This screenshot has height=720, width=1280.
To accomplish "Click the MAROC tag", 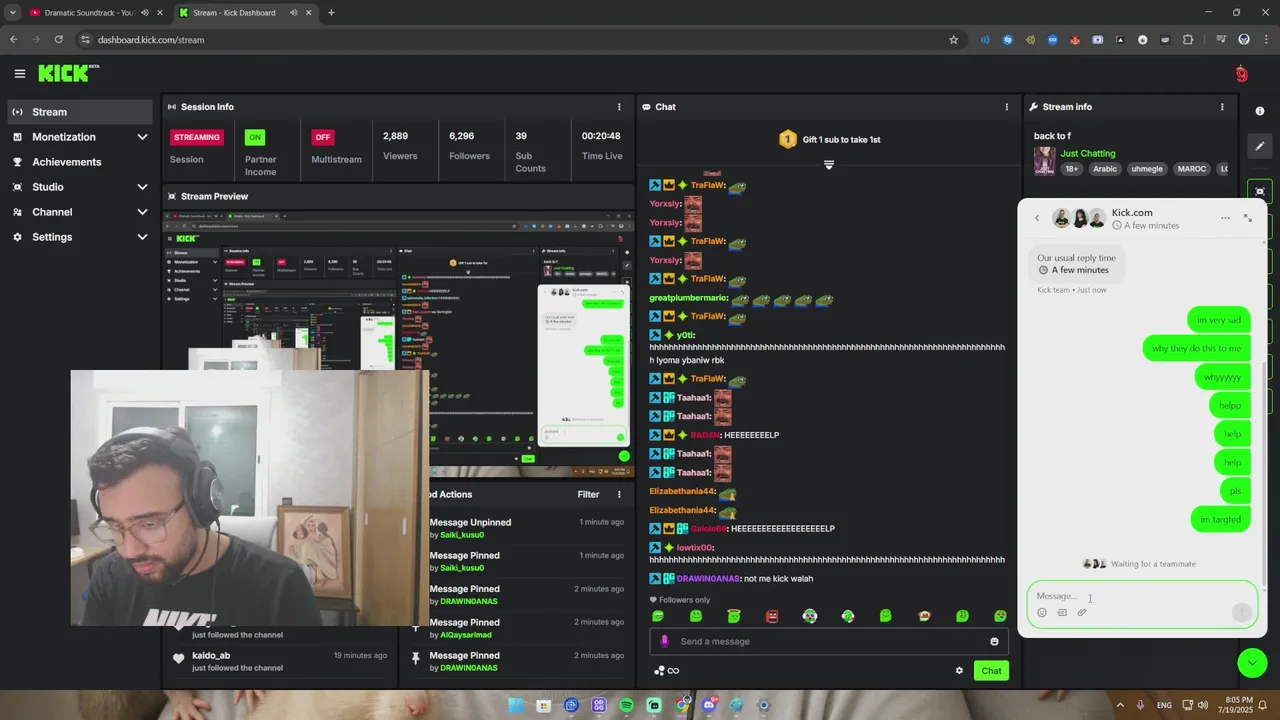I will click(1191, 169).
